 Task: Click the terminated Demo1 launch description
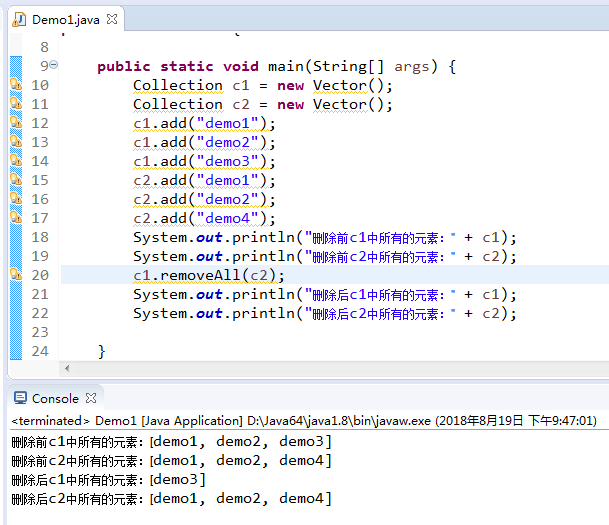pos(304,421)
